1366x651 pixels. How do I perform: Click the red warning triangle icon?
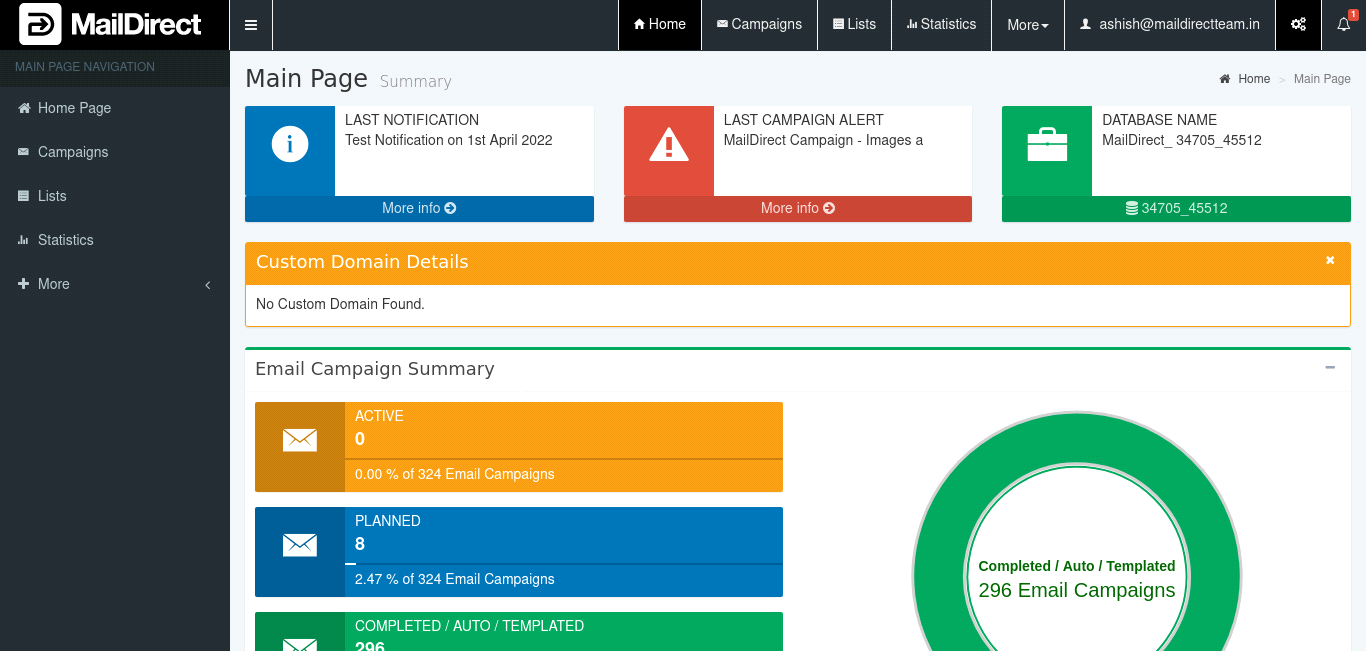[668, 145]
